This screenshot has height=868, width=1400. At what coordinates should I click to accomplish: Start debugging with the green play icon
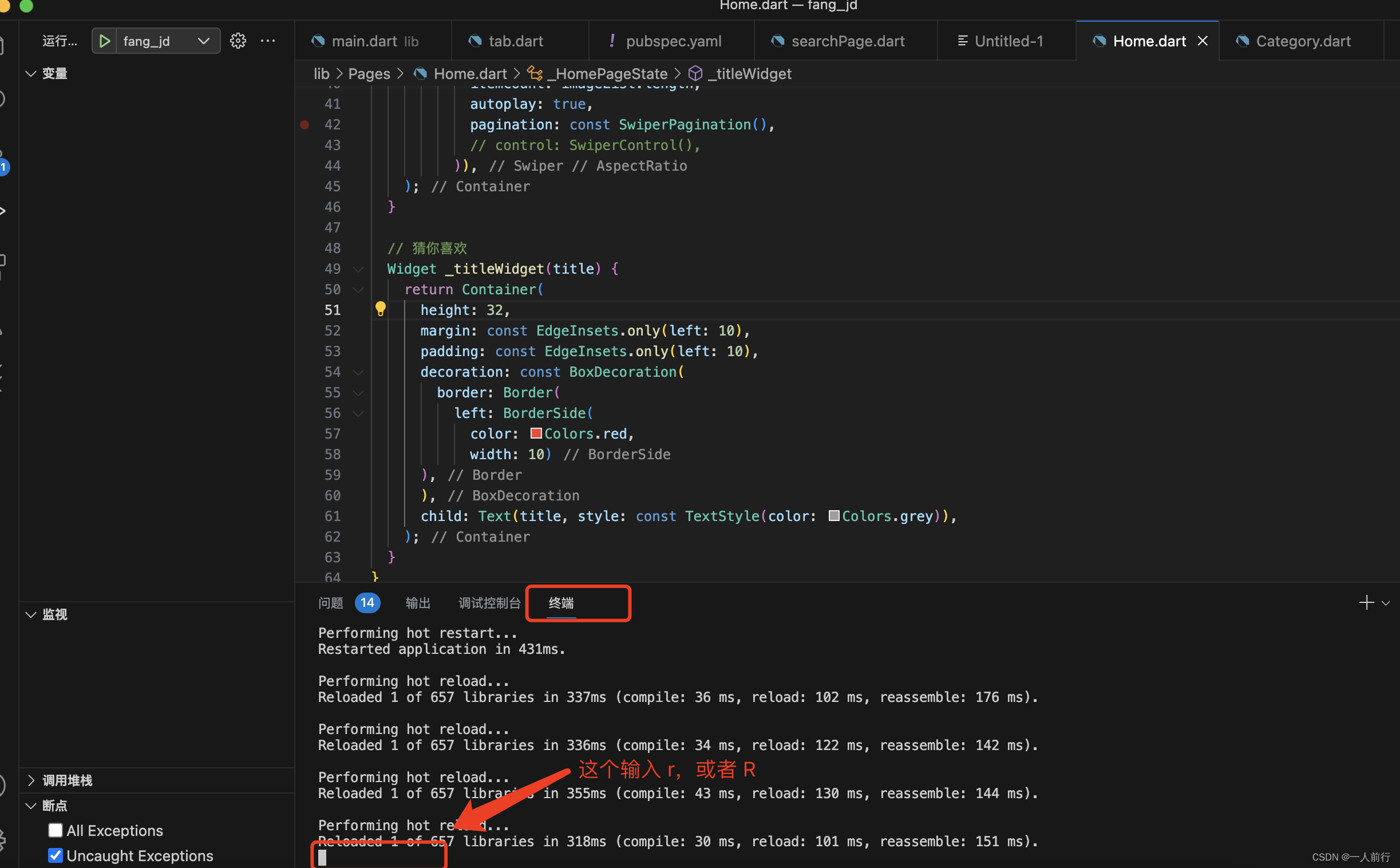(x=104, y=41)
